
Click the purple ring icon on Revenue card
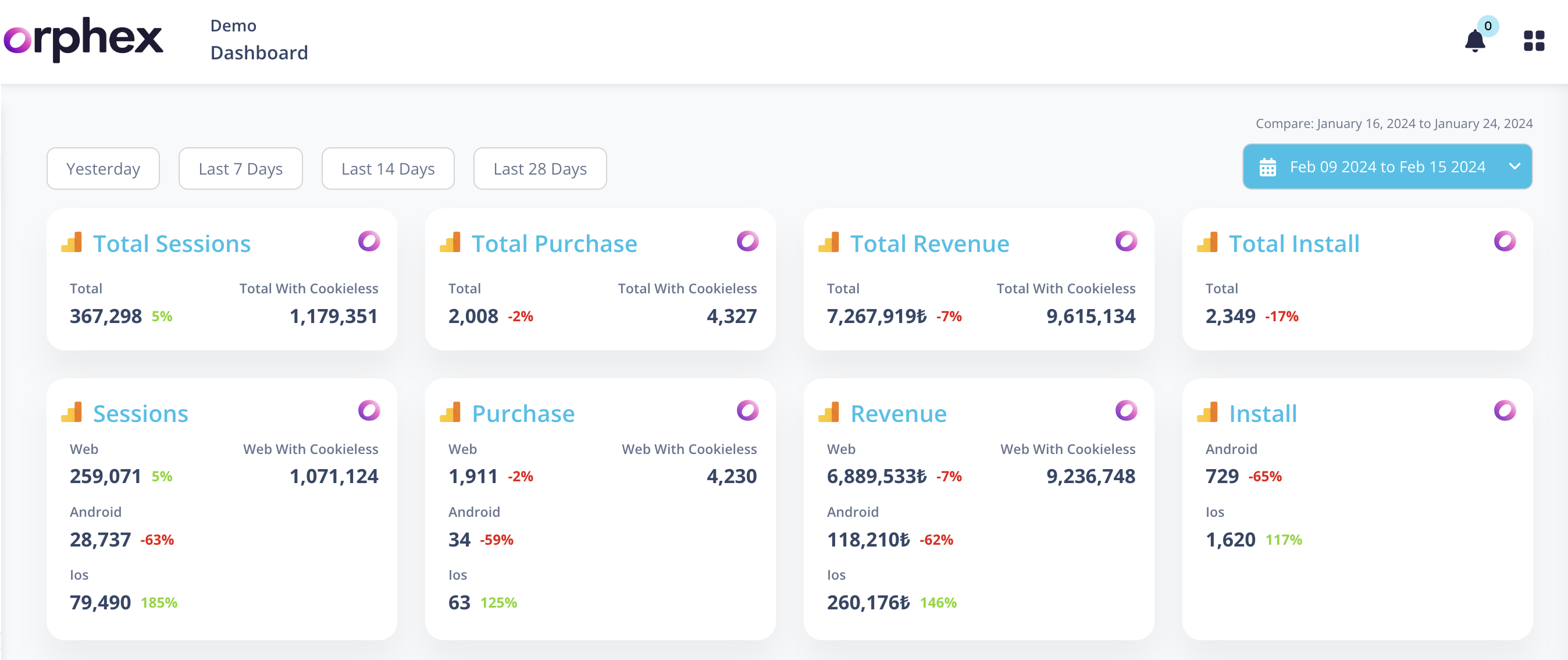(1126, 410)
